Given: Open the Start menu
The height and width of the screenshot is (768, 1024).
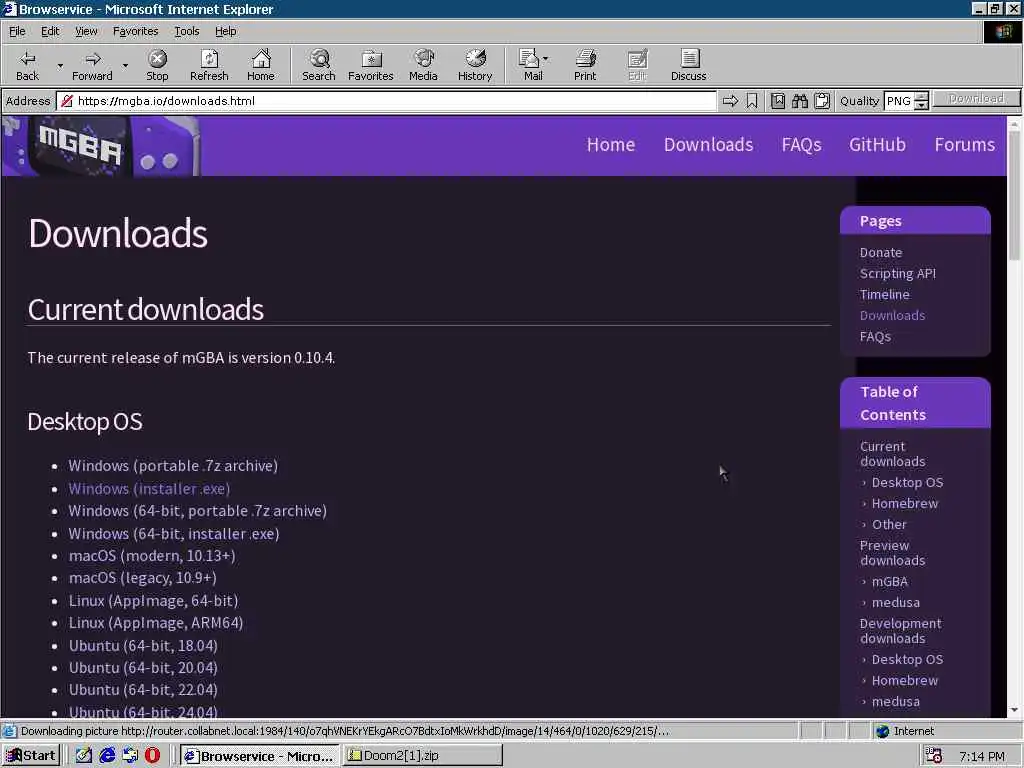Looking at the screenshot, I should (x=31, y=756).
